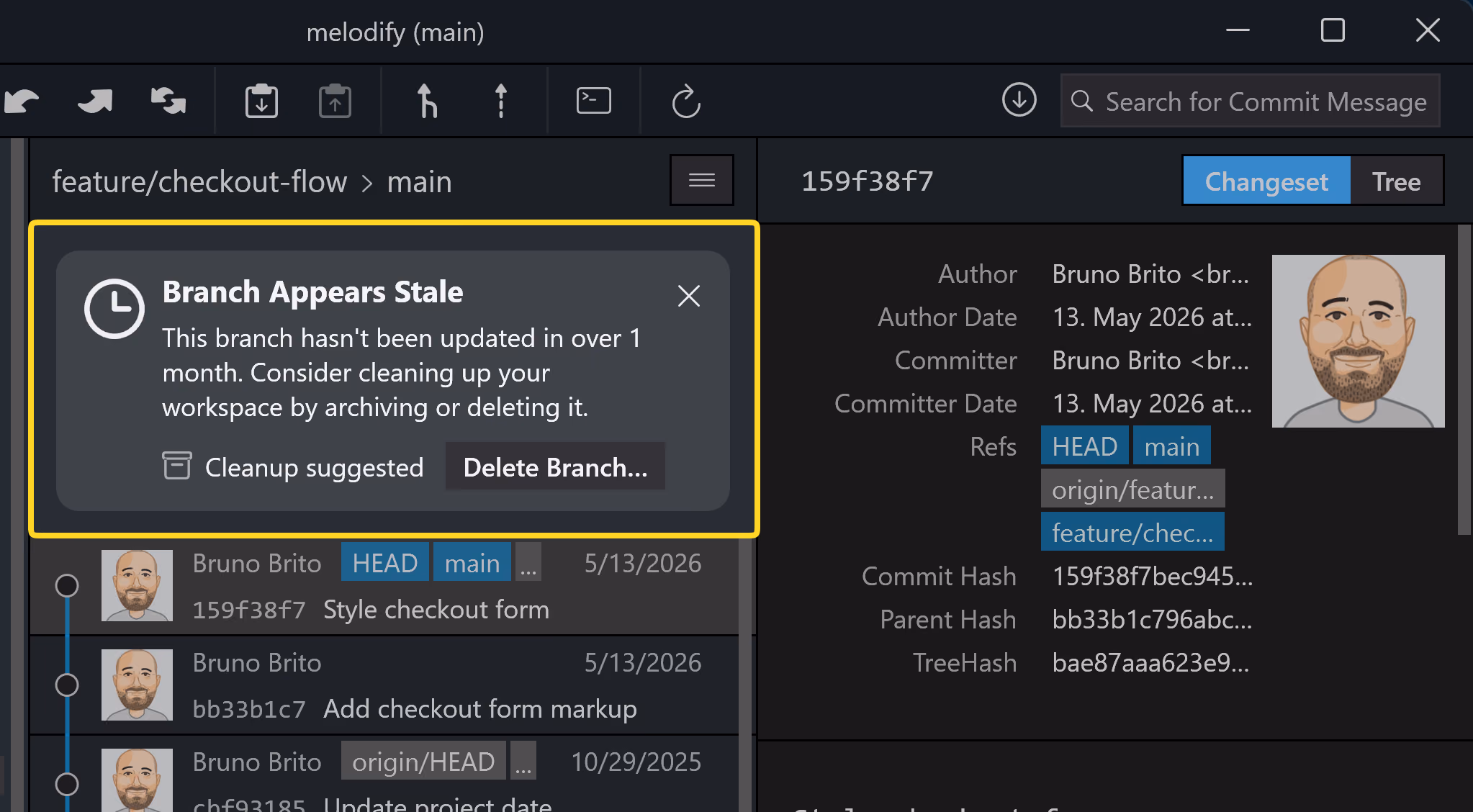Click the Merge branch icon
This screenshot has width=1473, height=812.
coord(427,101)
